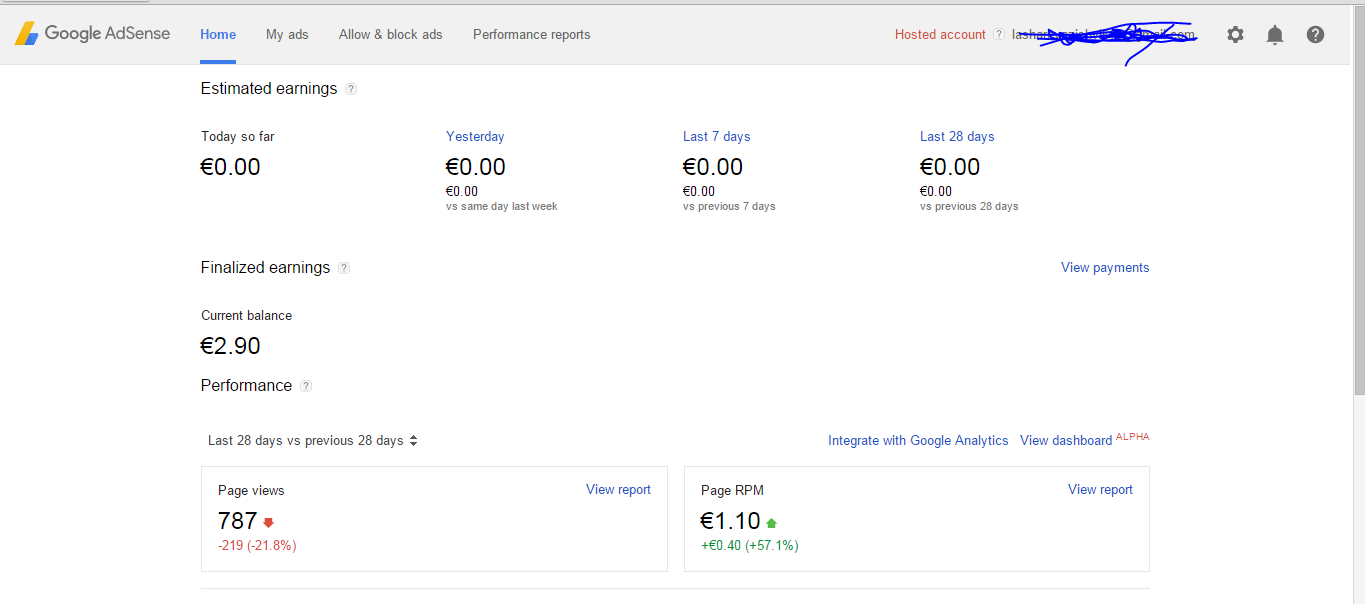
Task: Open View report for Page views
Action: pyautogui.click(x=618, y=490)
